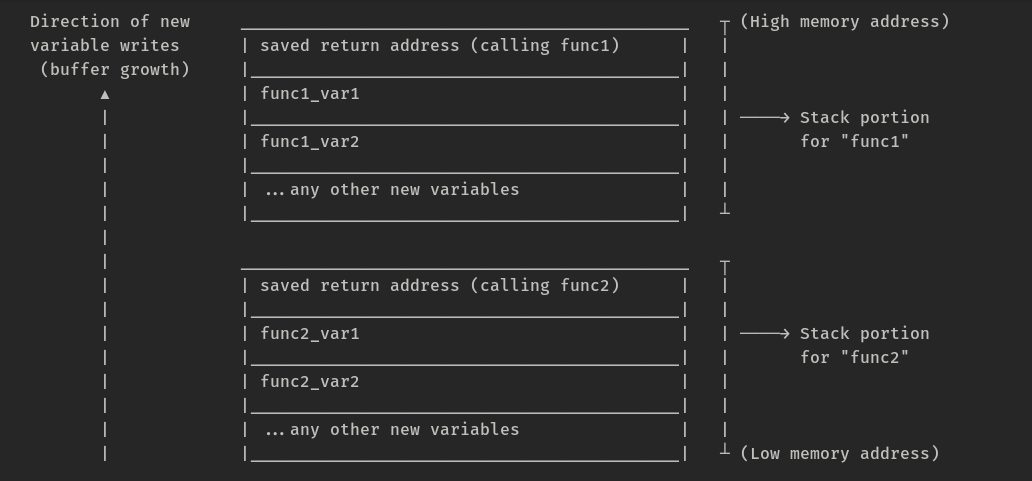
Task: Click the Stack portion for "func2" label
Action: click(x=864, y=345)
